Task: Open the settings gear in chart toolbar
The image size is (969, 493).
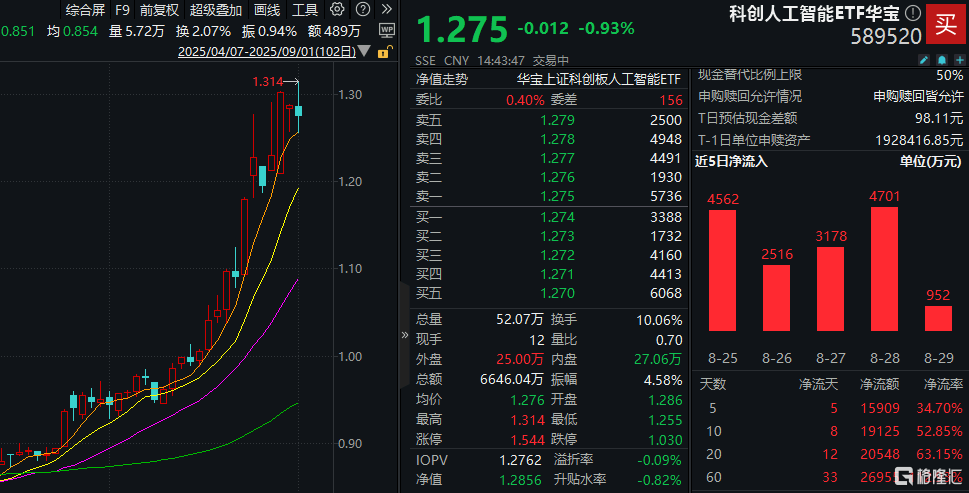Action: (x=337, y=9)
